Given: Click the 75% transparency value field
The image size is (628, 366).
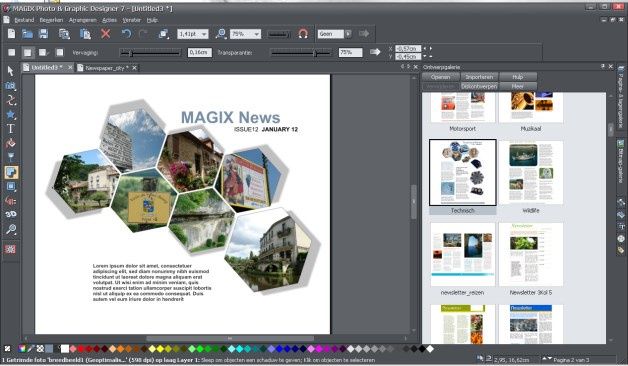Looking at the screenshot, I should (350, 52).
